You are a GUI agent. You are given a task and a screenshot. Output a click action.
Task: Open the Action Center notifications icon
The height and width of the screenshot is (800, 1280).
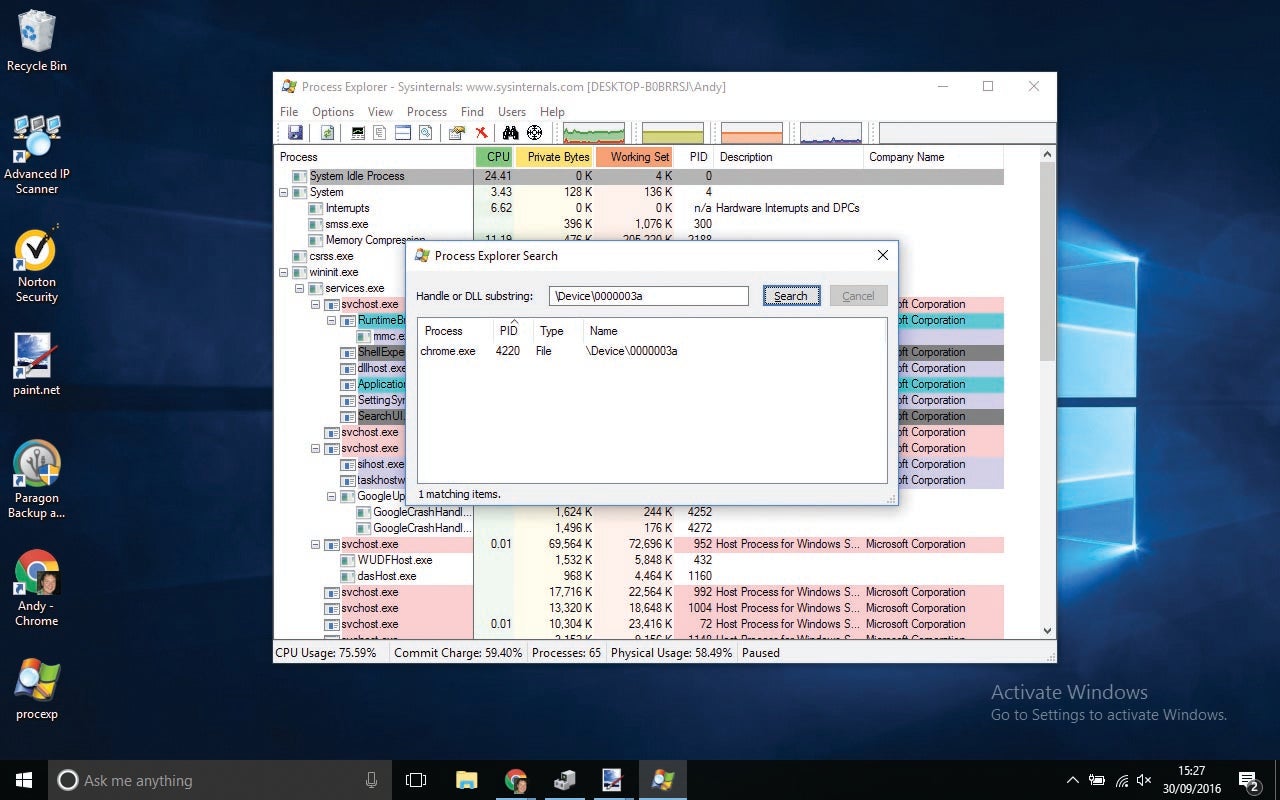pyautogui.click(x=1249, y=780)
